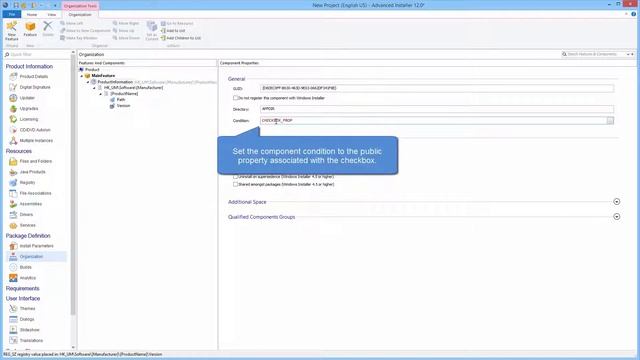Select the Organization page in sidebar

31,256
